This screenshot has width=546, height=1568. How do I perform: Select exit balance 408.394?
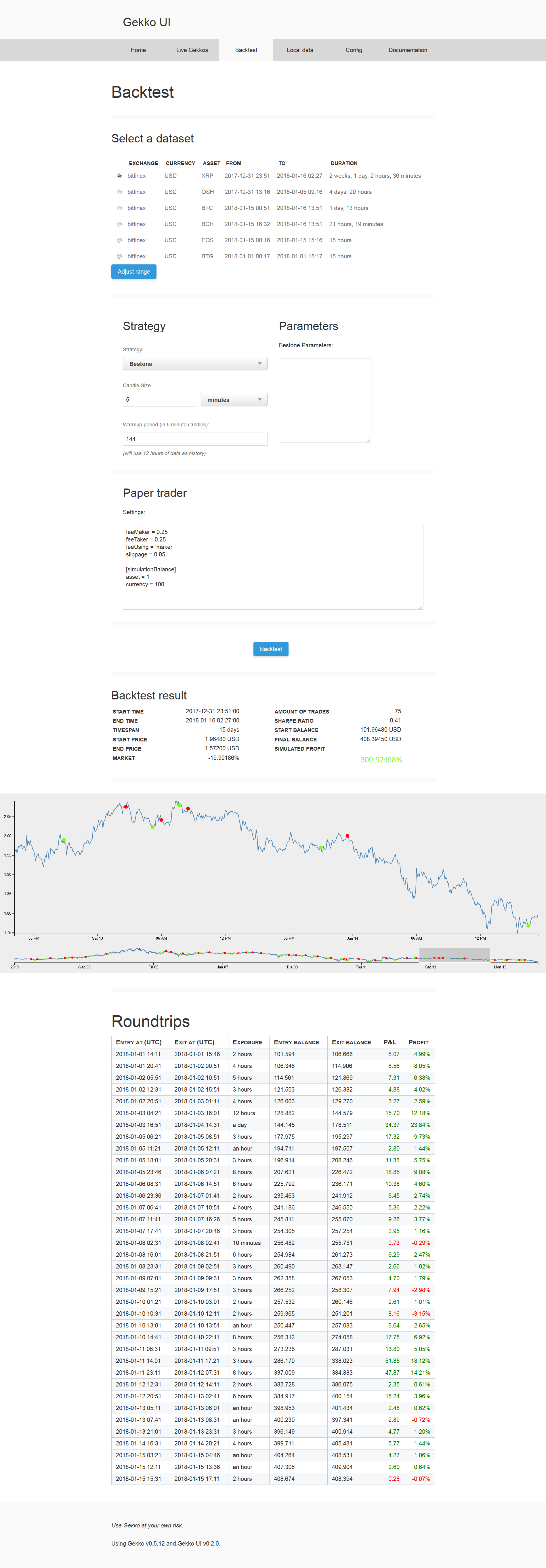click(342, 1479)
